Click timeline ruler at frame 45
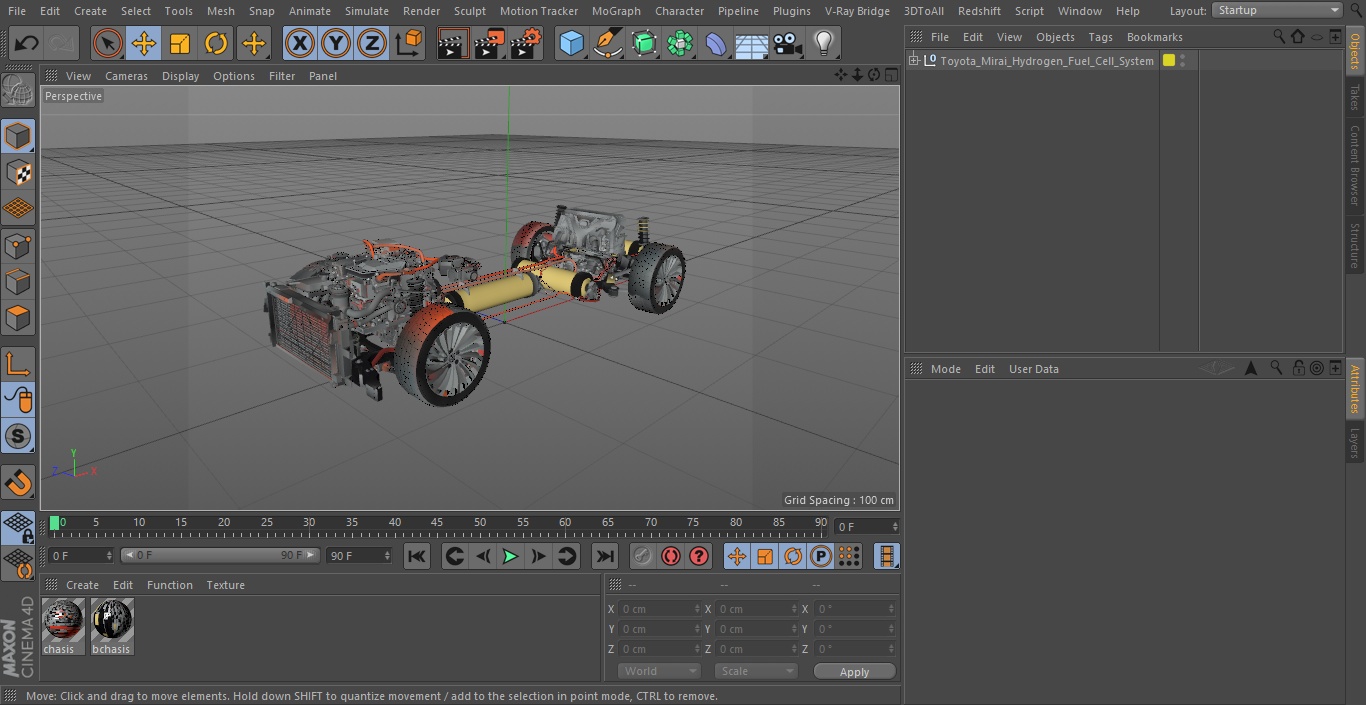The width and height of the screenshot is (1366, 705). [437, 523]
